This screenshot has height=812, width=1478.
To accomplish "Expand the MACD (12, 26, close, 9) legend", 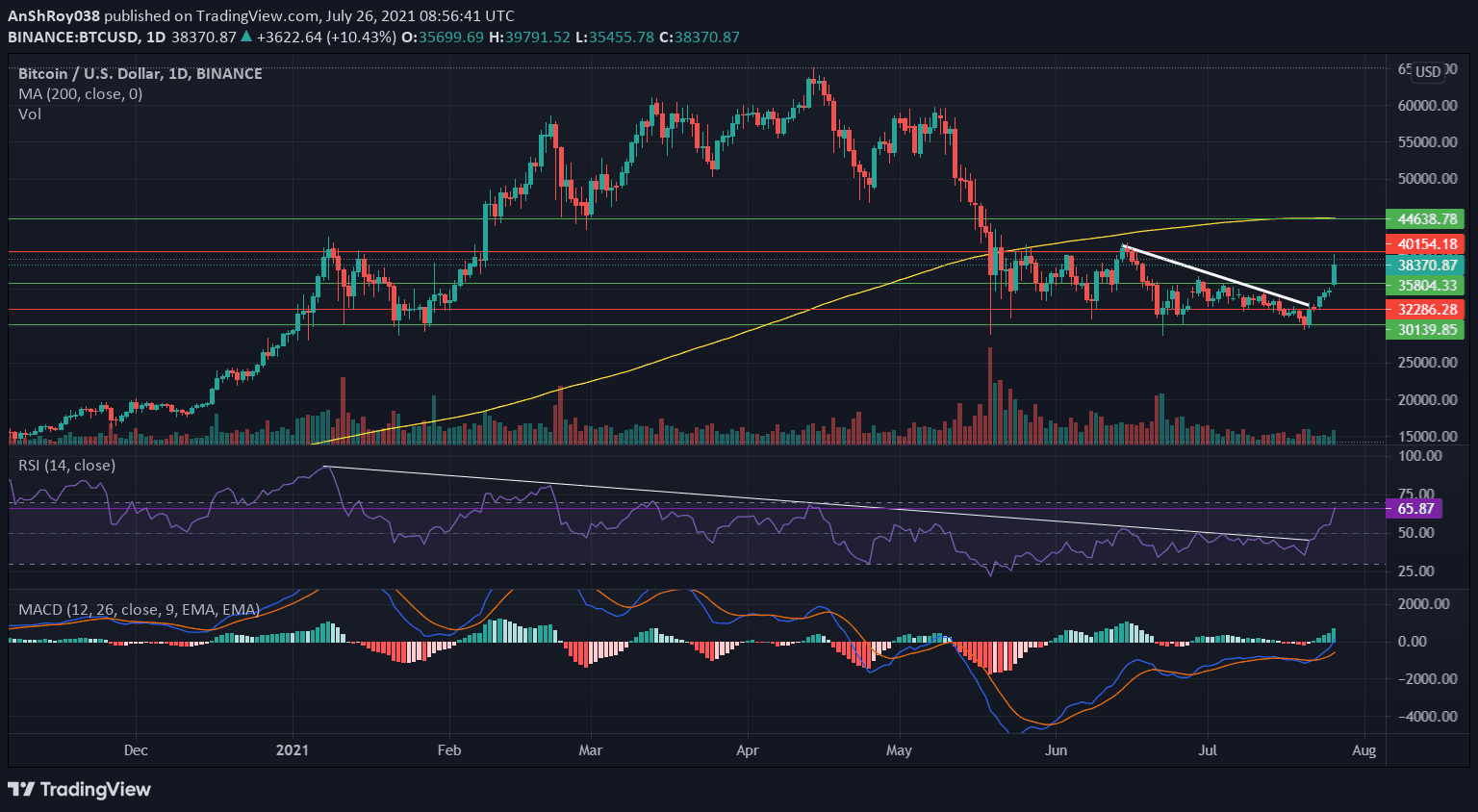I will point(139,610).
